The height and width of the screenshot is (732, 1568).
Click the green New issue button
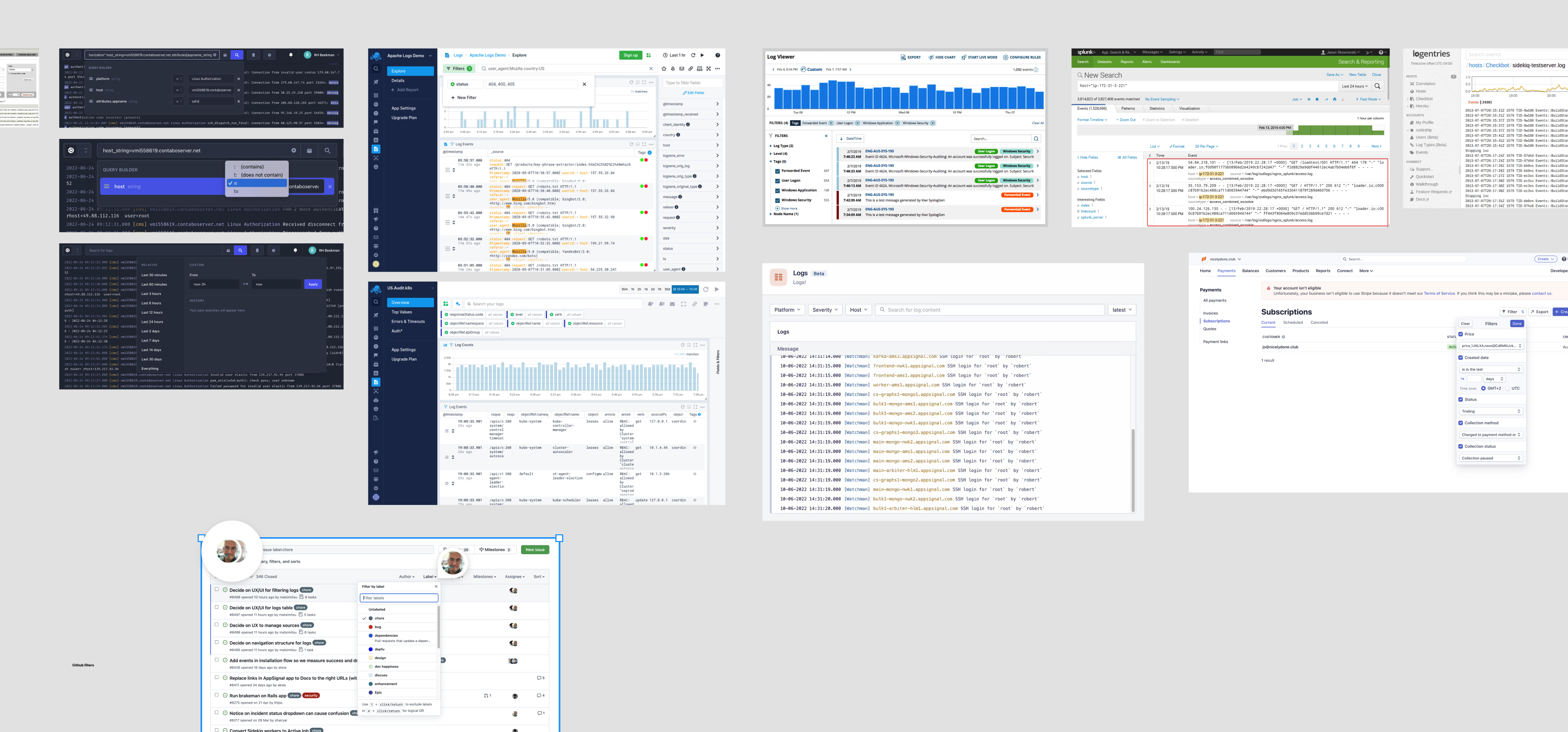(535, 549)
